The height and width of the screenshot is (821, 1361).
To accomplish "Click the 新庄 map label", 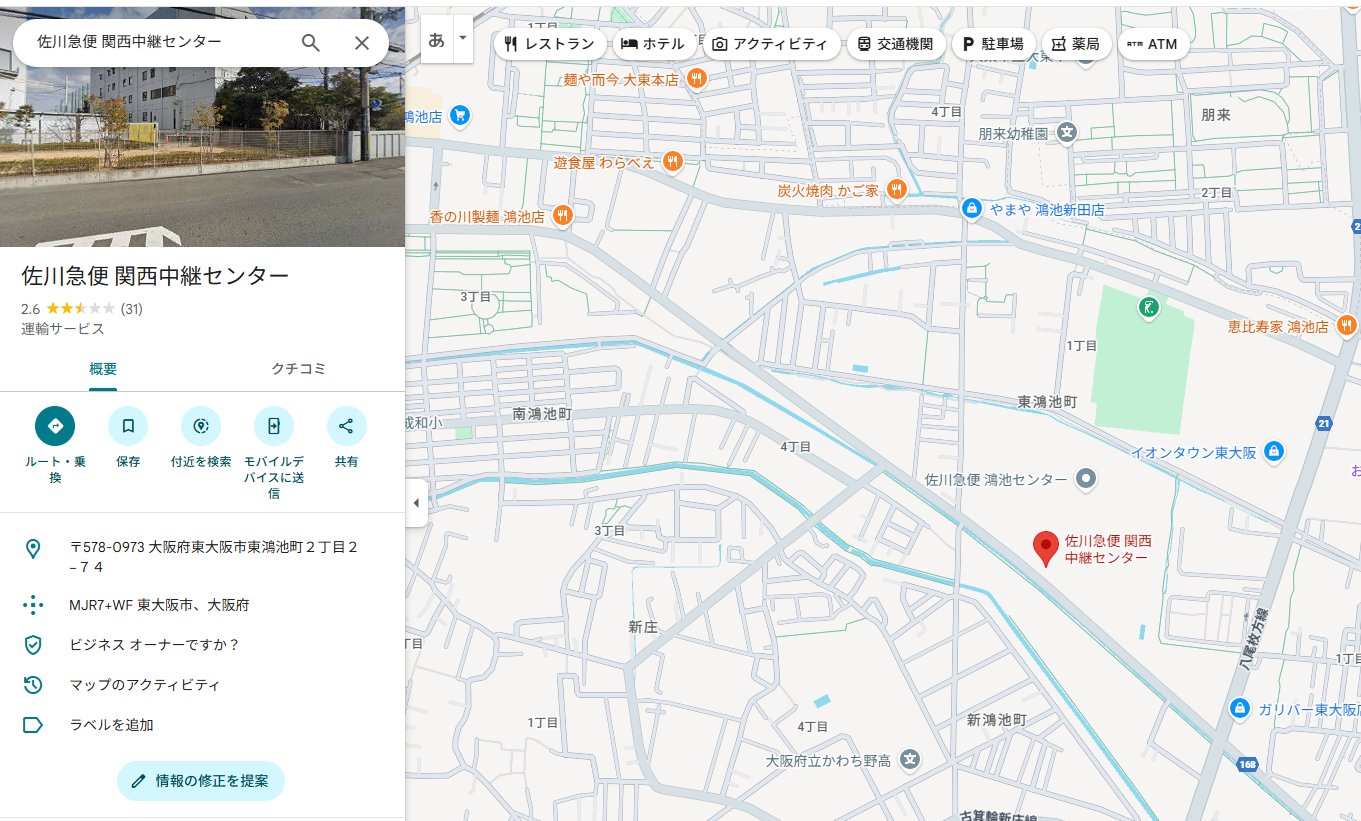I will click(642, 627).
